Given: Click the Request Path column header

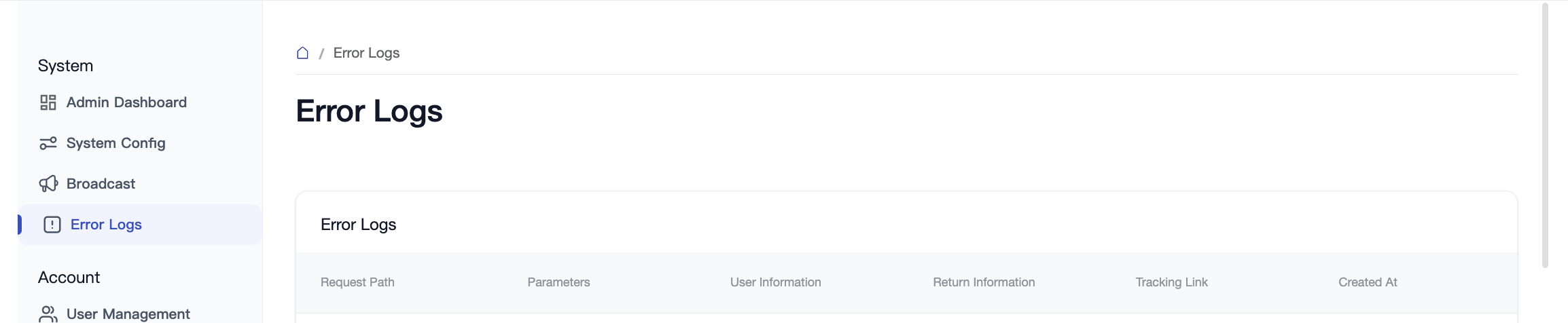Looking at the screenshot, I should [x=357, y=282].
